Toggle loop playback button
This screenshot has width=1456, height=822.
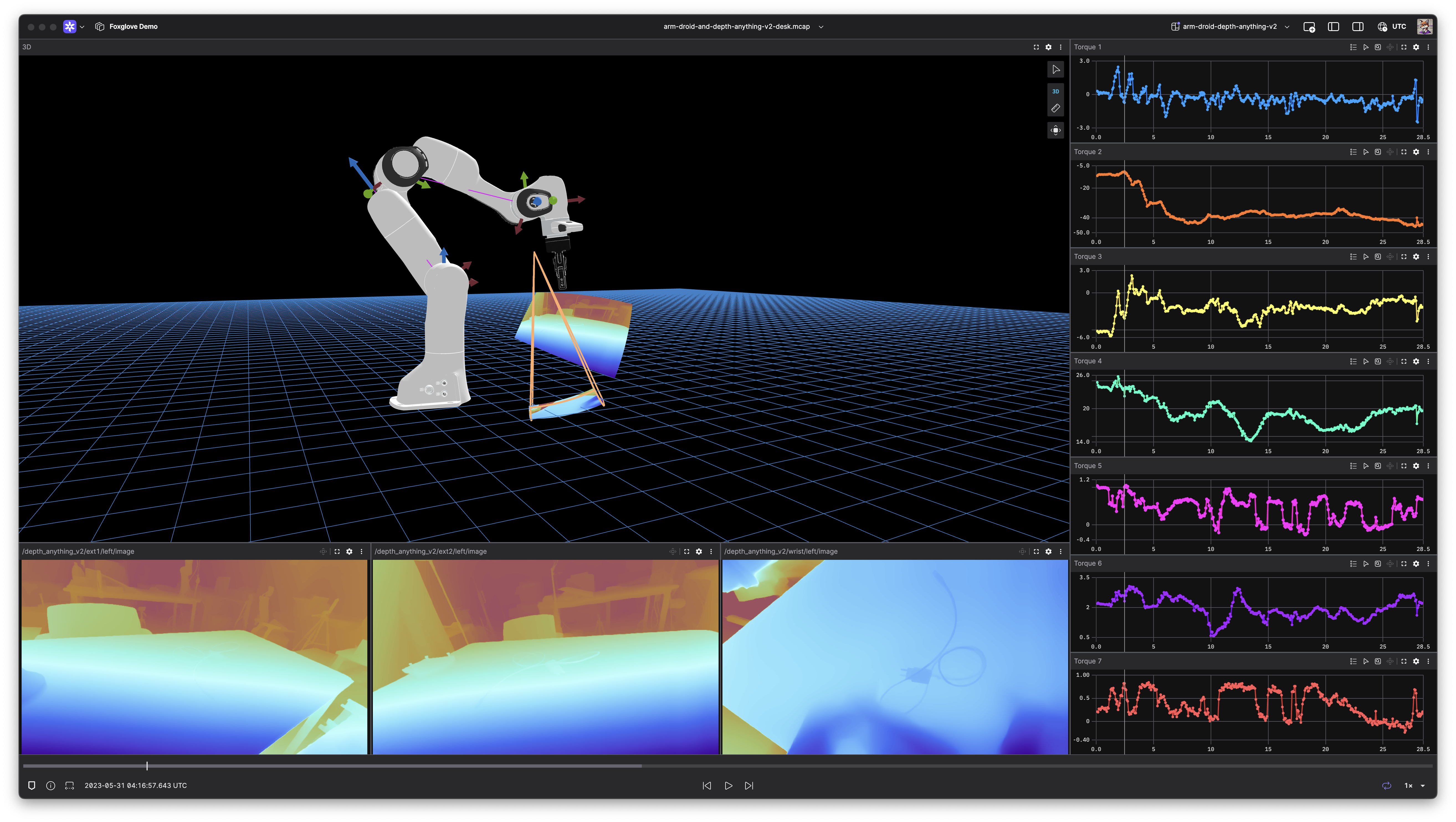pos(1386,786)
